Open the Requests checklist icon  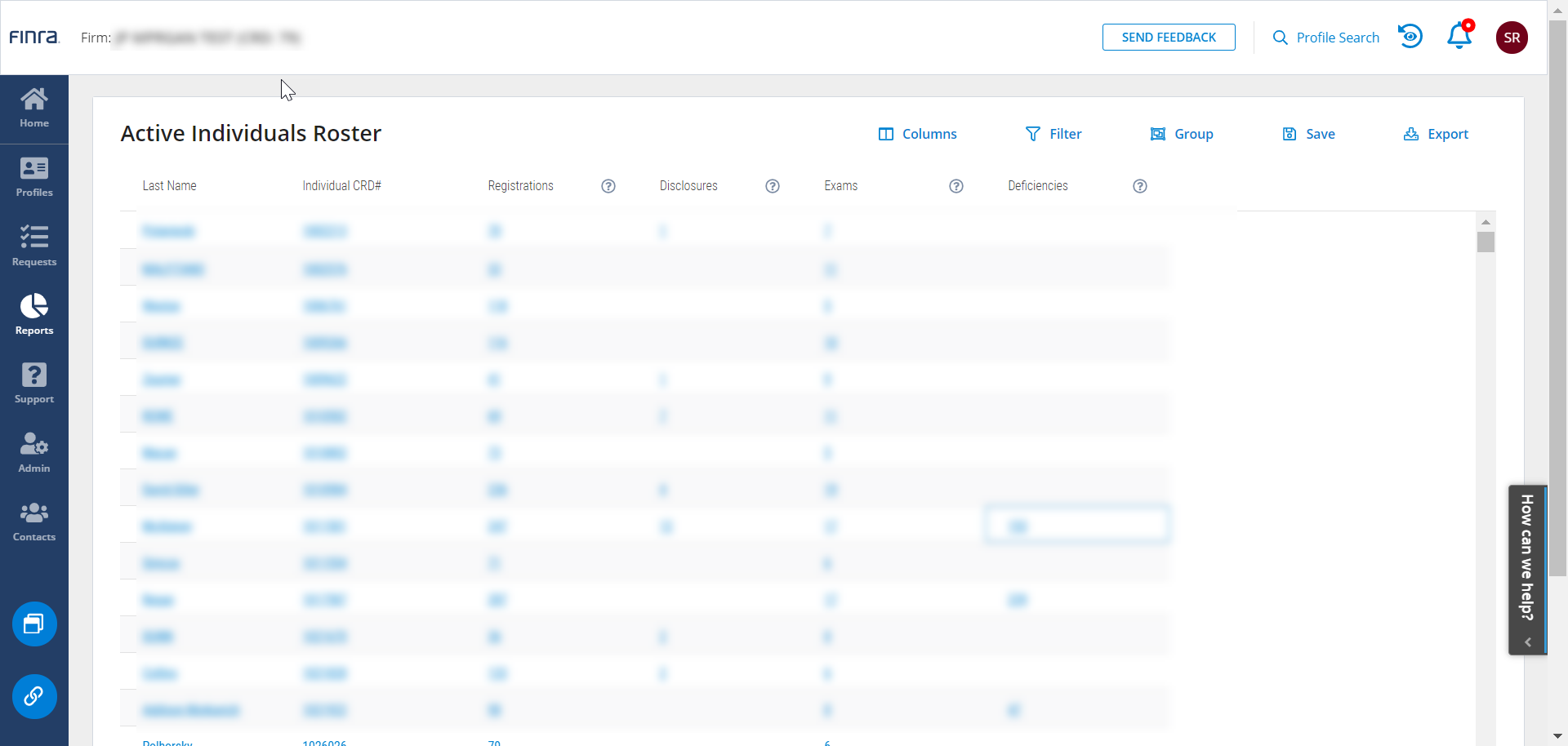coord(34,246)
